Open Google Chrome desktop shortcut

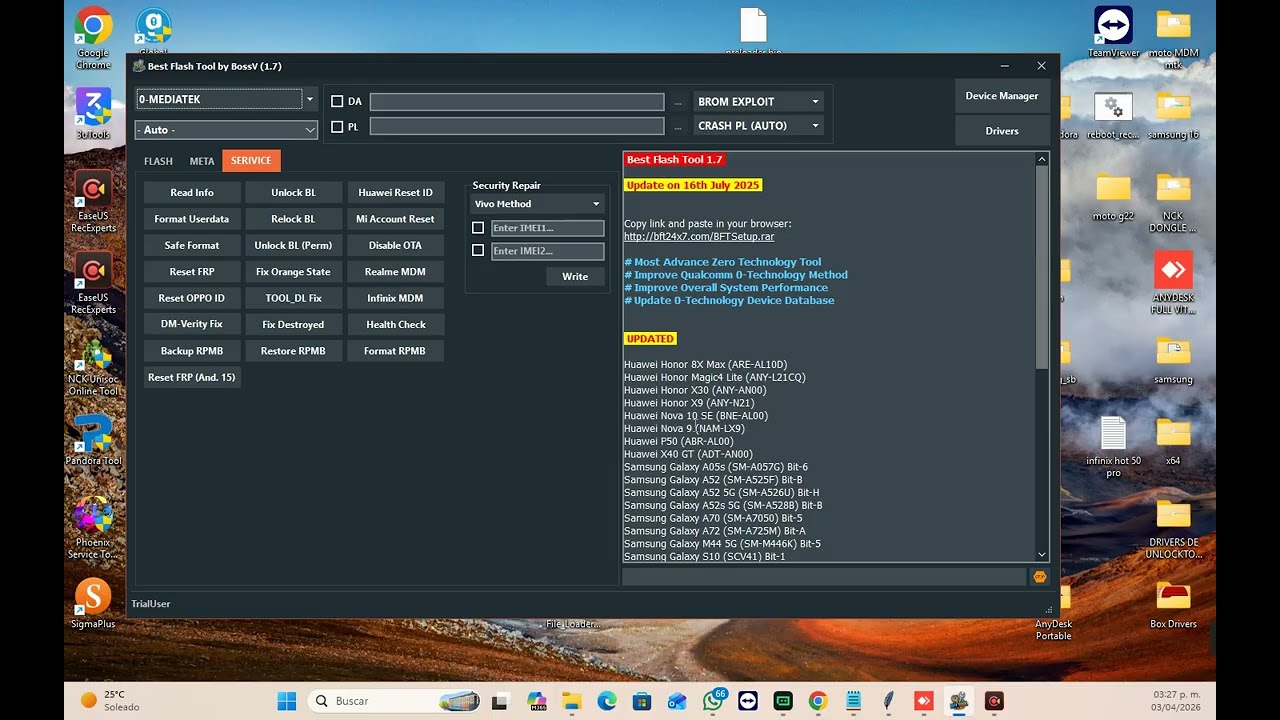pyautogui.click(x=93, y=40)
